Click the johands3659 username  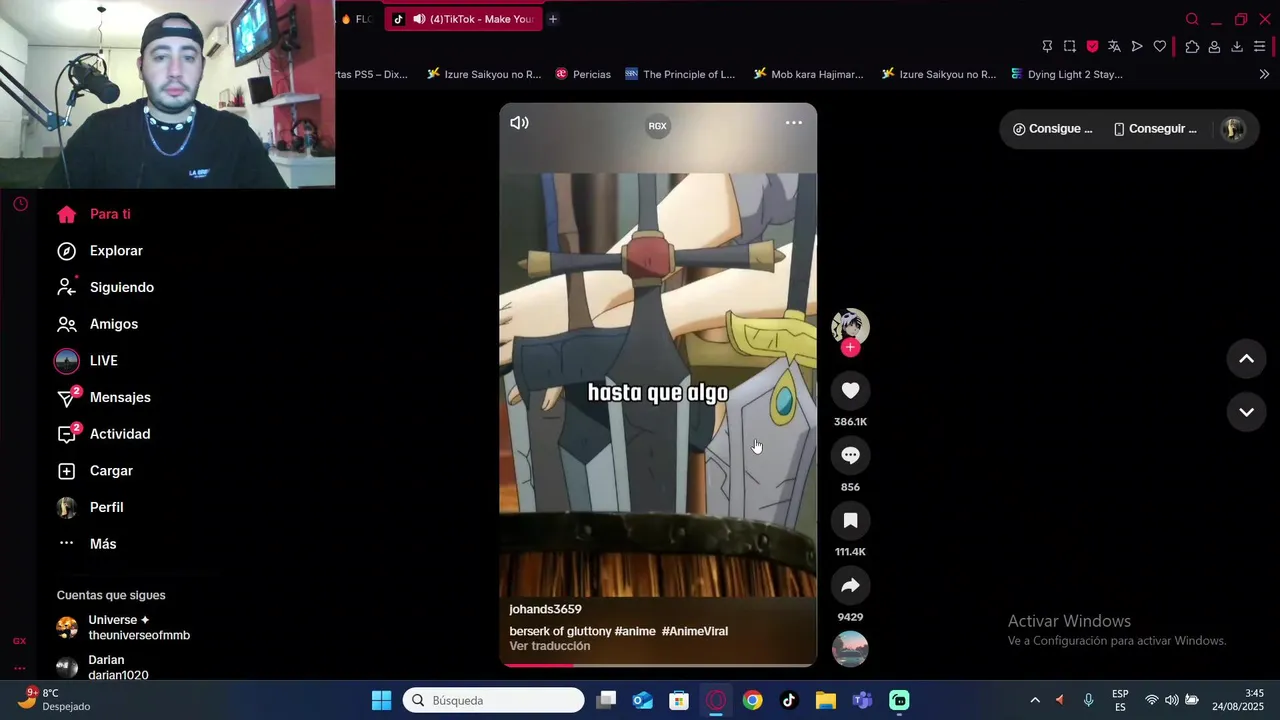coord(545,609)
